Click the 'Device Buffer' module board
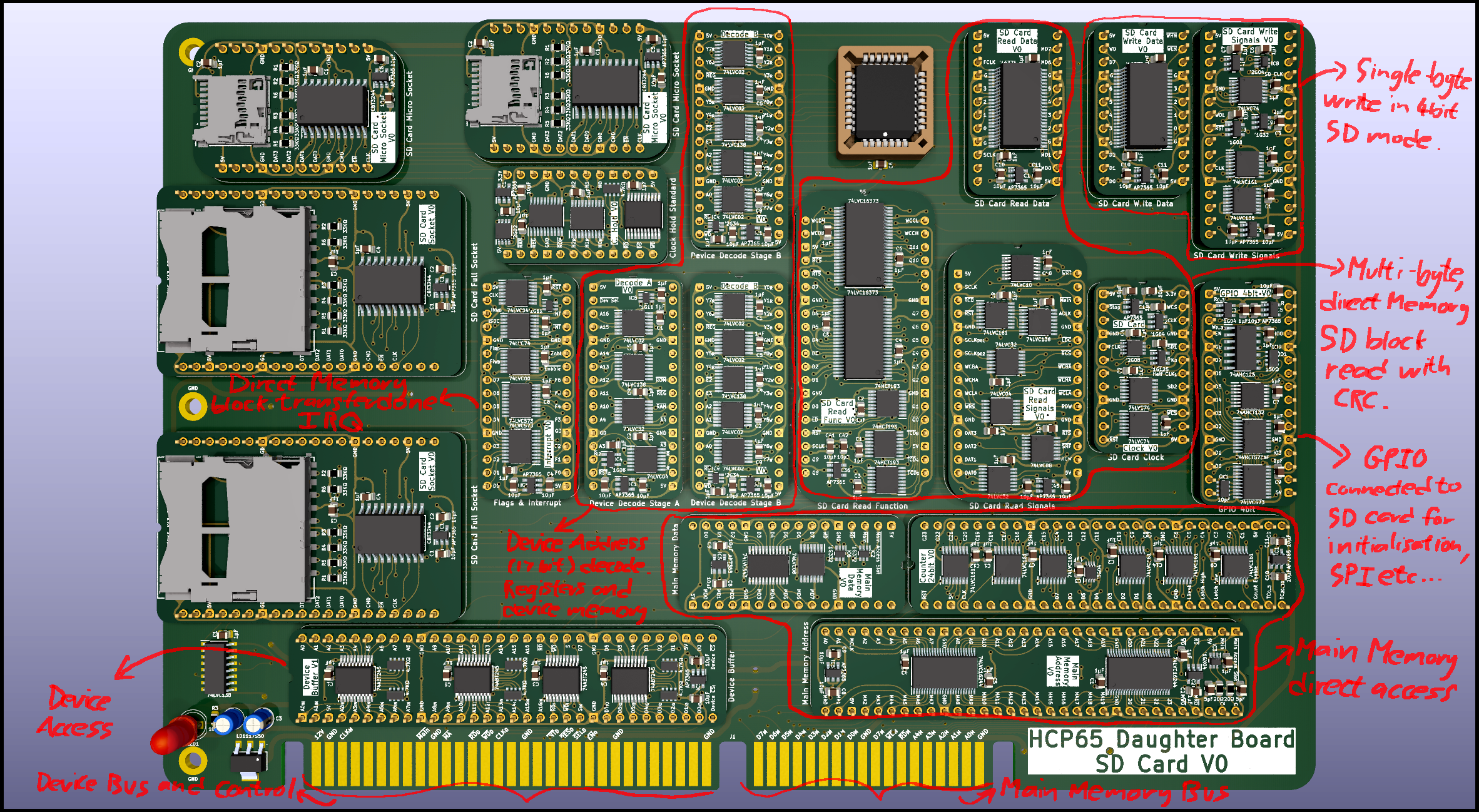 pos(507,676)
